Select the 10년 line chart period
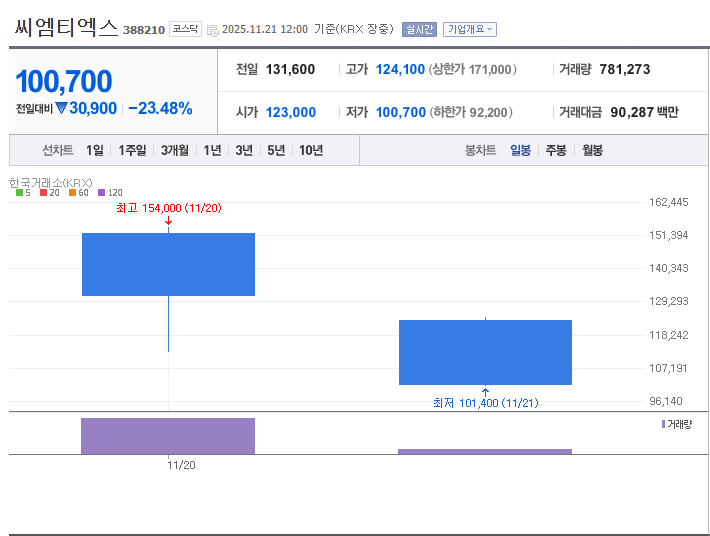The width and height of the screenshot is (710, 536). [311, 150]
